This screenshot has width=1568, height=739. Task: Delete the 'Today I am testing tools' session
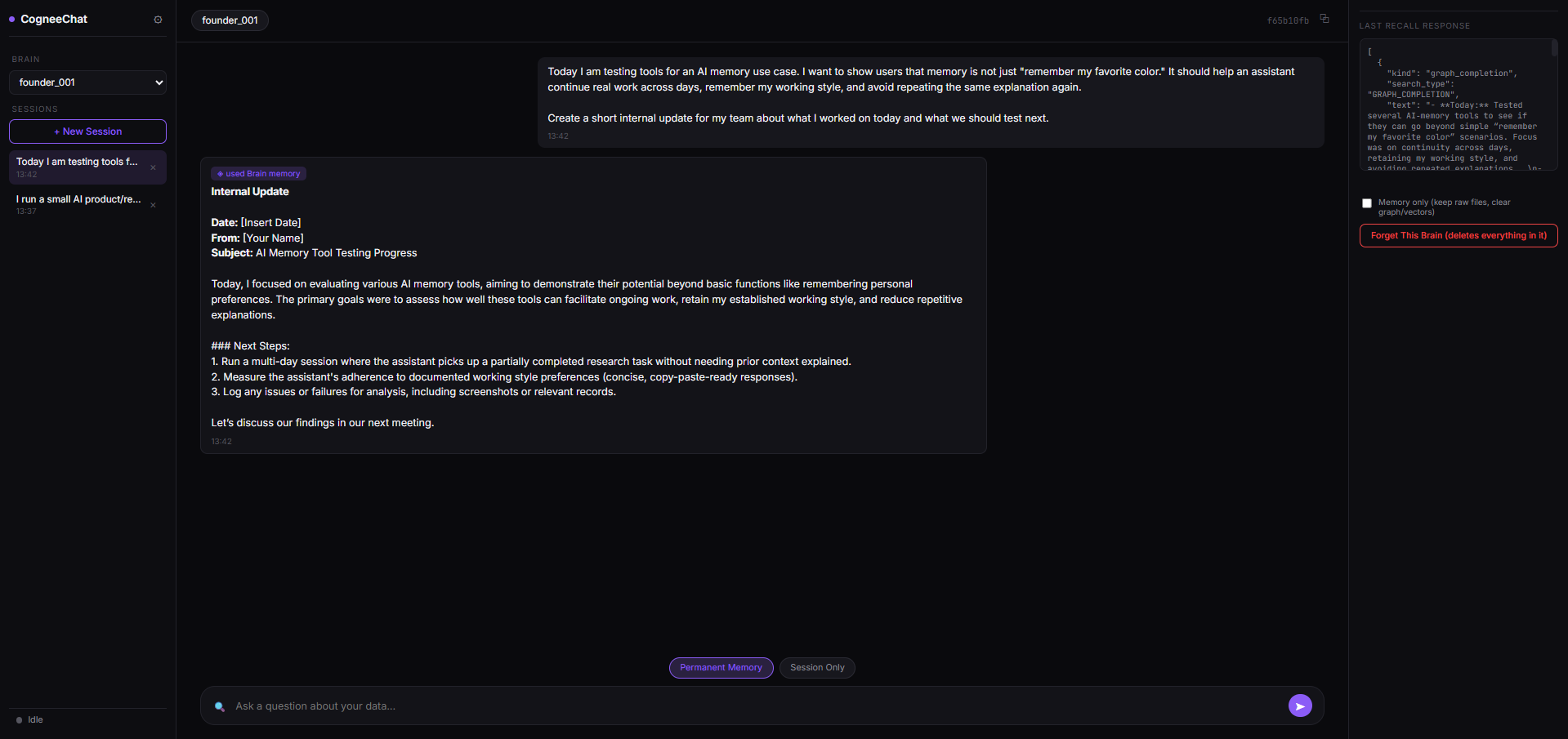tap(153, 167)
